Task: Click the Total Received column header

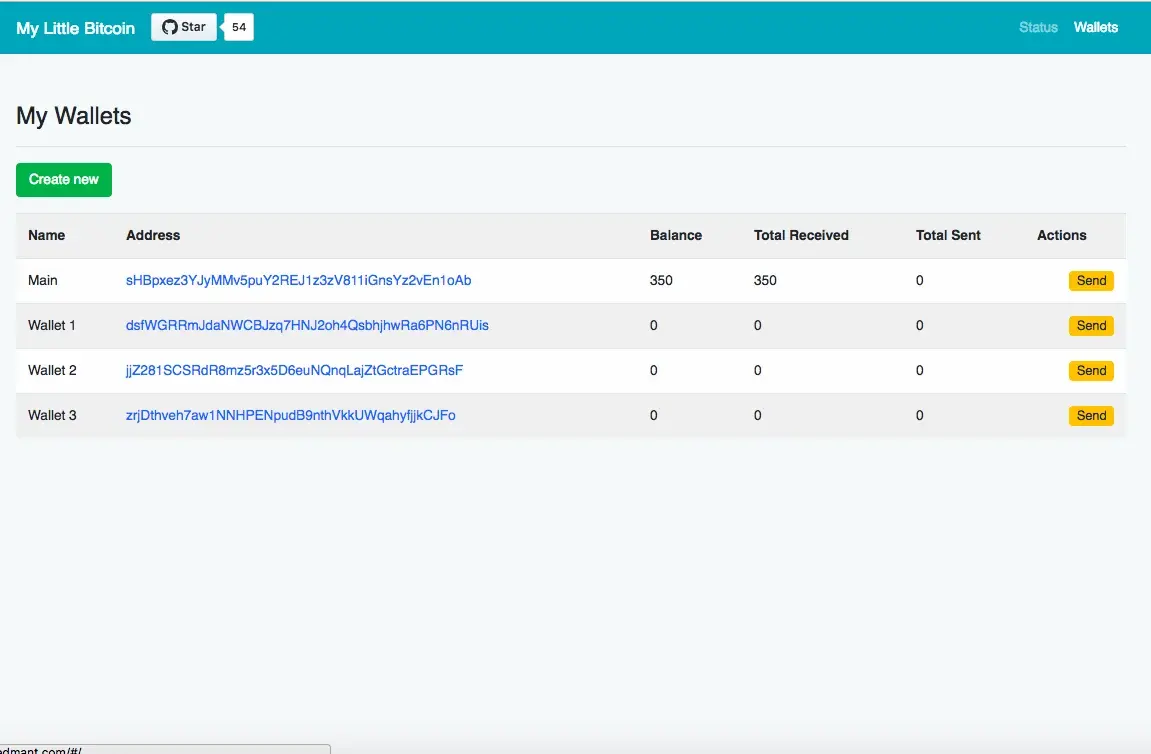Action: coord(801,236)
